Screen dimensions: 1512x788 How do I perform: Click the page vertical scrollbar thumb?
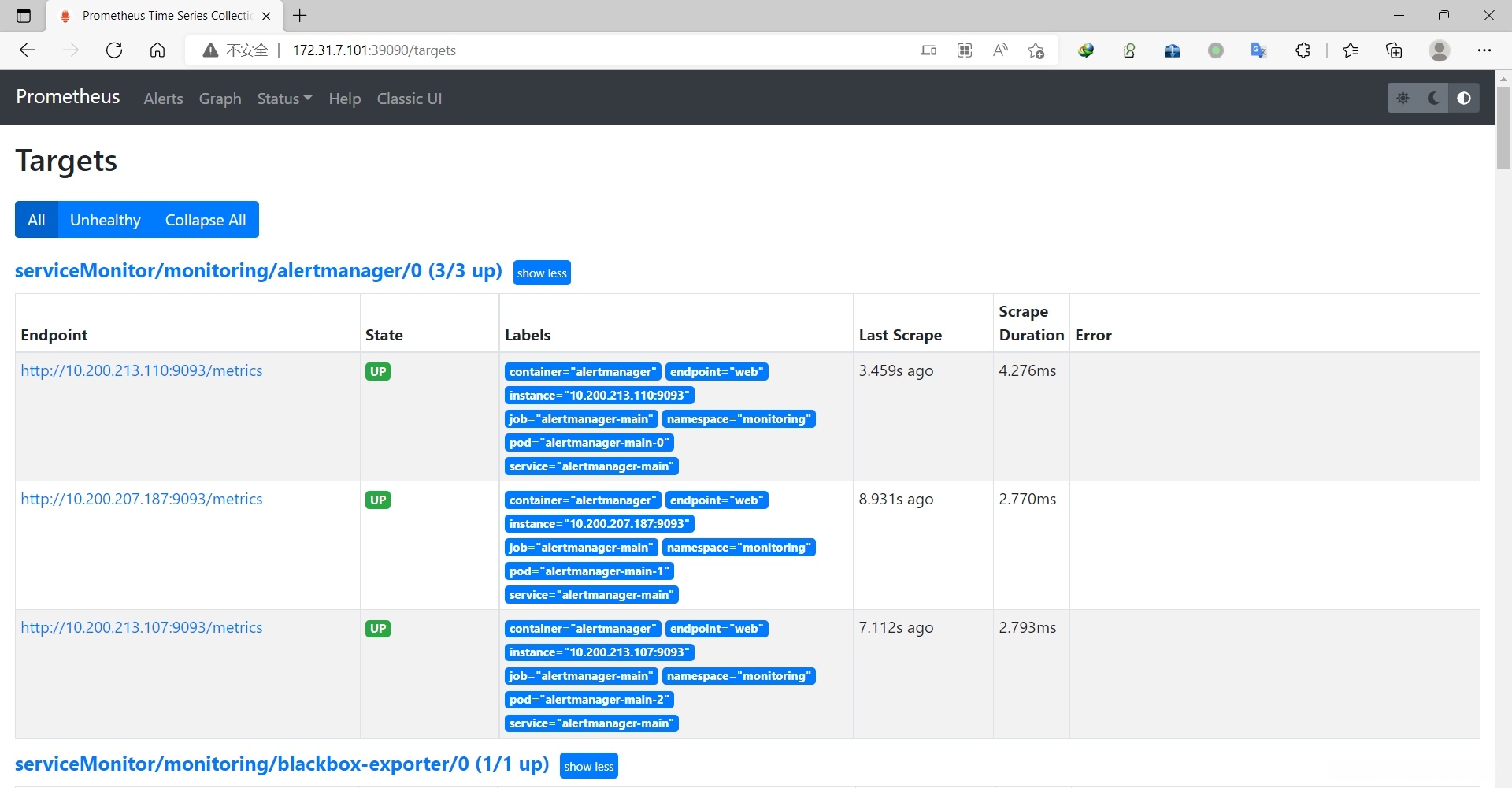pos(1503,128)
